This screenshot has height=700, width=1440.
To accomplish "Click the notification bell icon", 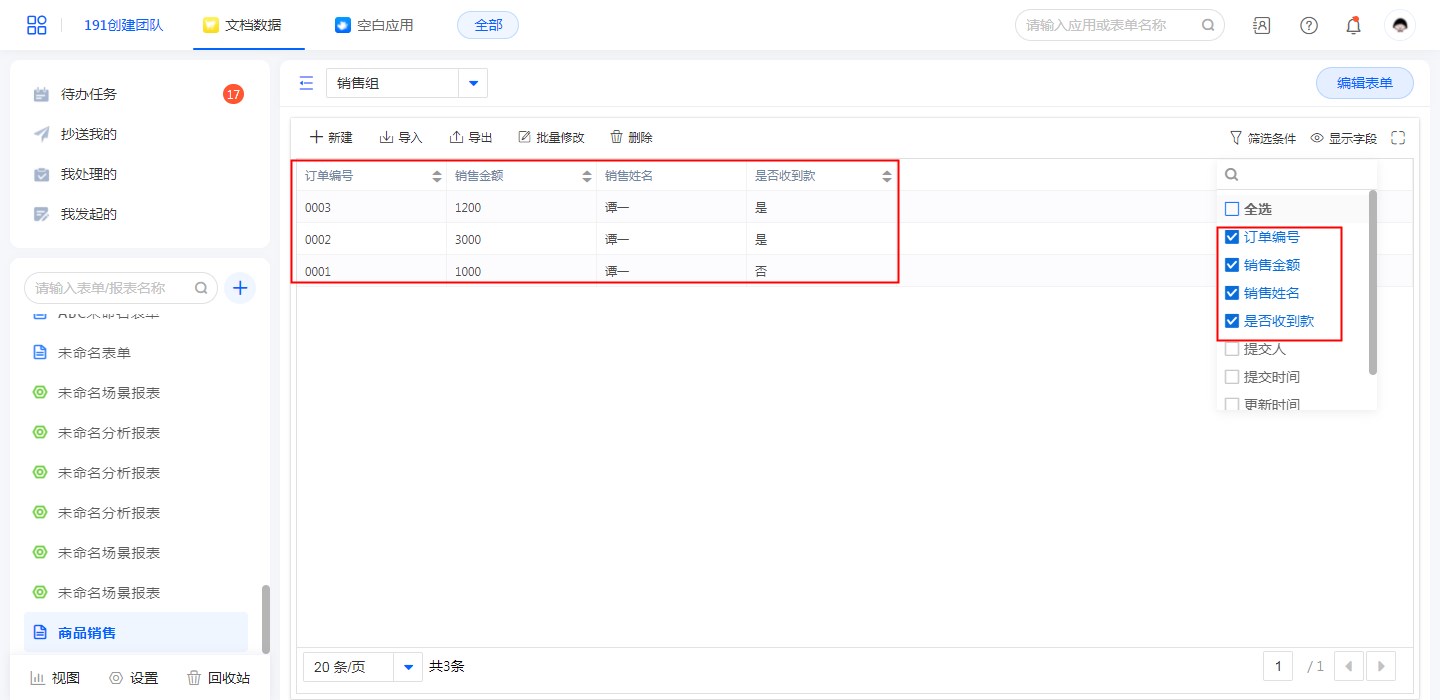I will [x=1353, y=25].
